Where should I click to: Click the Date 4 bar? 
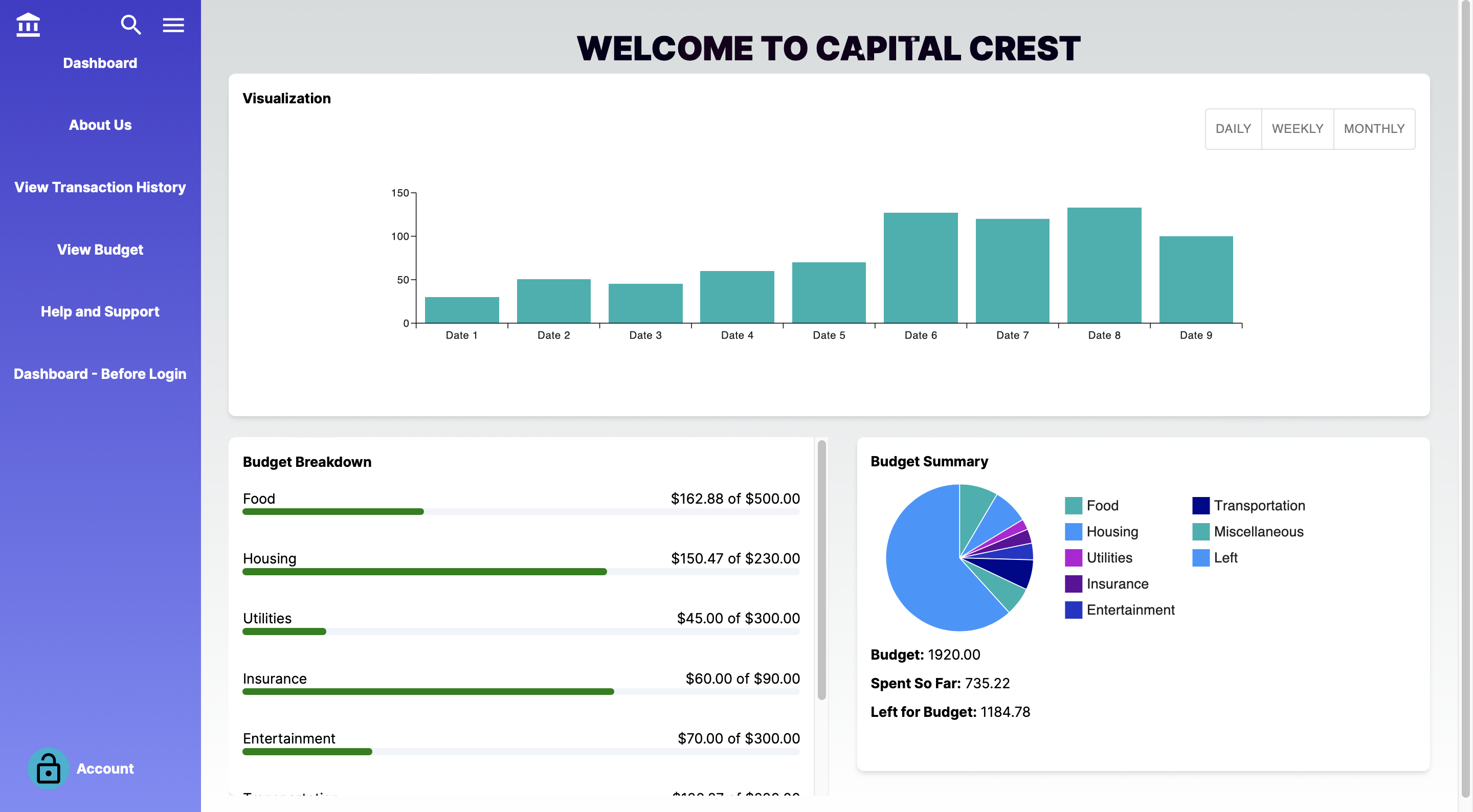tap(737, 297)
